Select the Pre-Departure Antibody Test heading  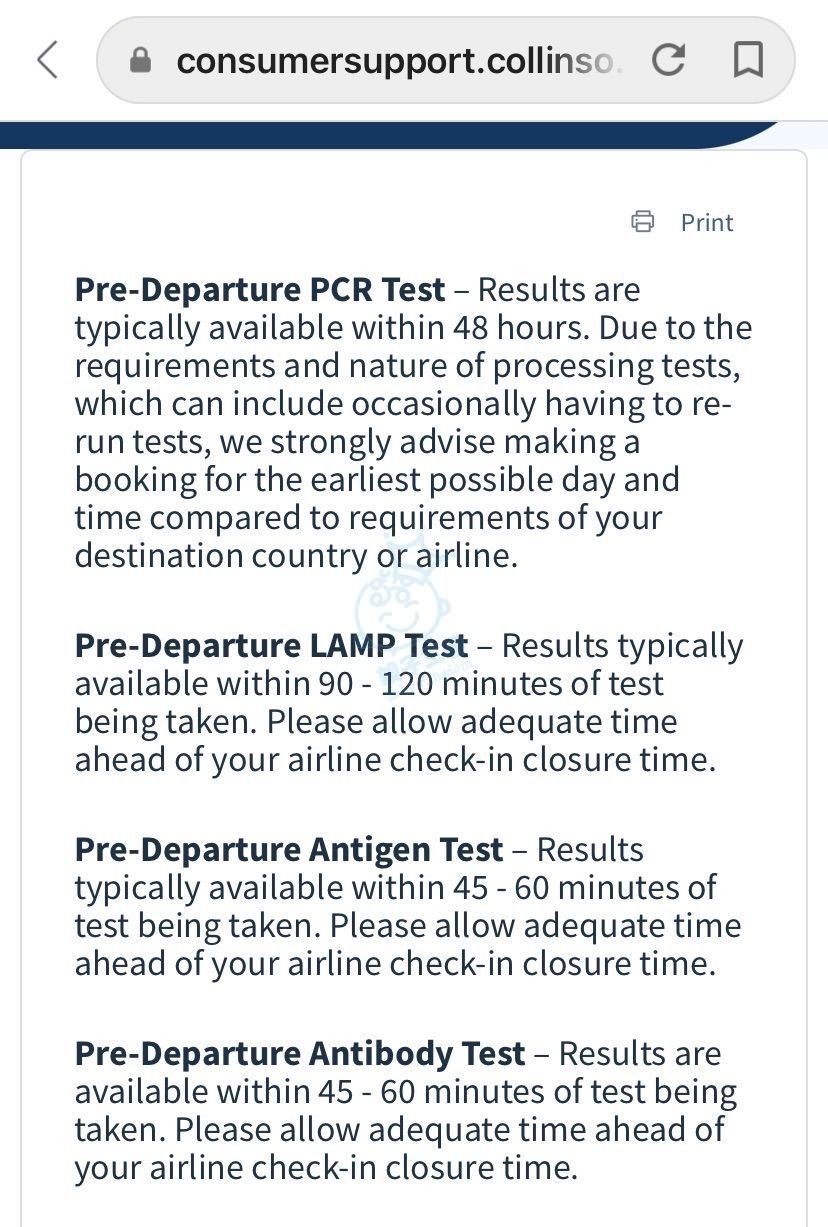[300, 1054]
